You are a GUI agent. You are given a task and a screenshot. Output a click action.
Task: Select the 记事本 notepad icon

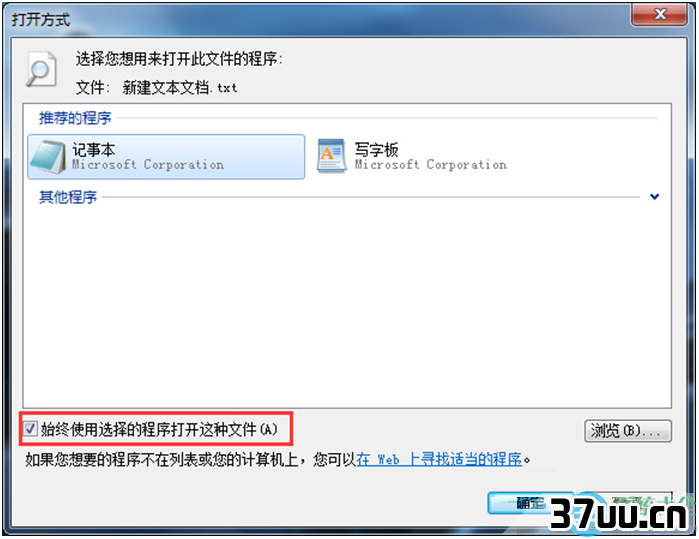coord(48,156)
